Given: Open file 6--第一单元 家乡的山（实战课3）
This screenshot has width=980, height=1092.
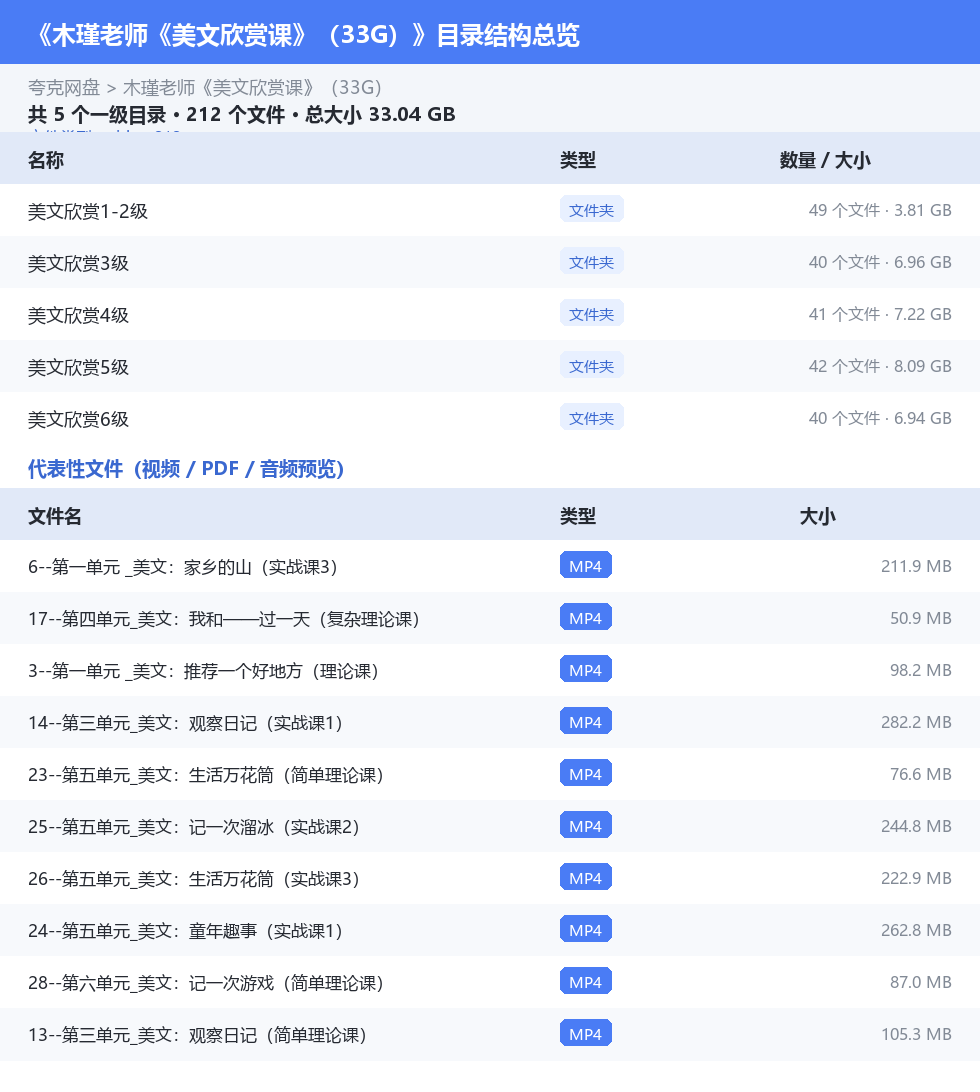Looking at the screenshot, I should [182, 567].
